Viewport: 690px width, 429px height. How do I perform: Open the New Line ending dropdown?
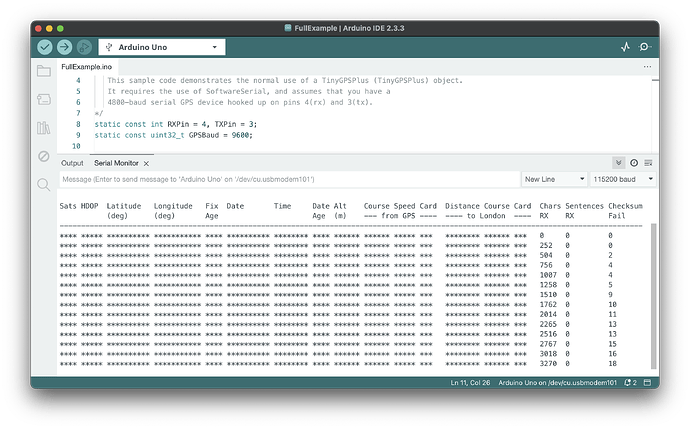554,179
